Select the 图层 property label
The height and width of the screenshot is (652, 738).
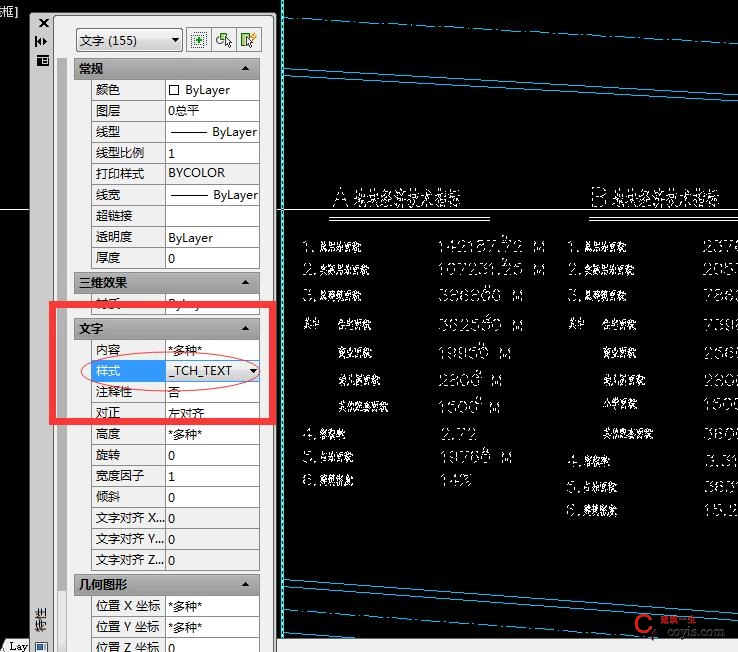(128, 111)
